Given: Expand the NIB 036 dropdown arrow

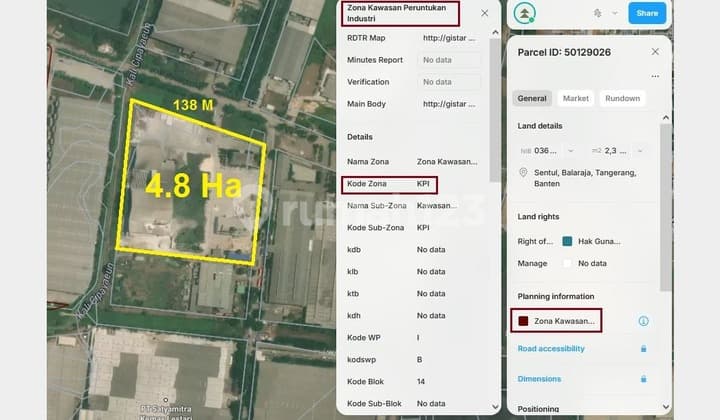Looking at the screenshot, I should (570, 151).
